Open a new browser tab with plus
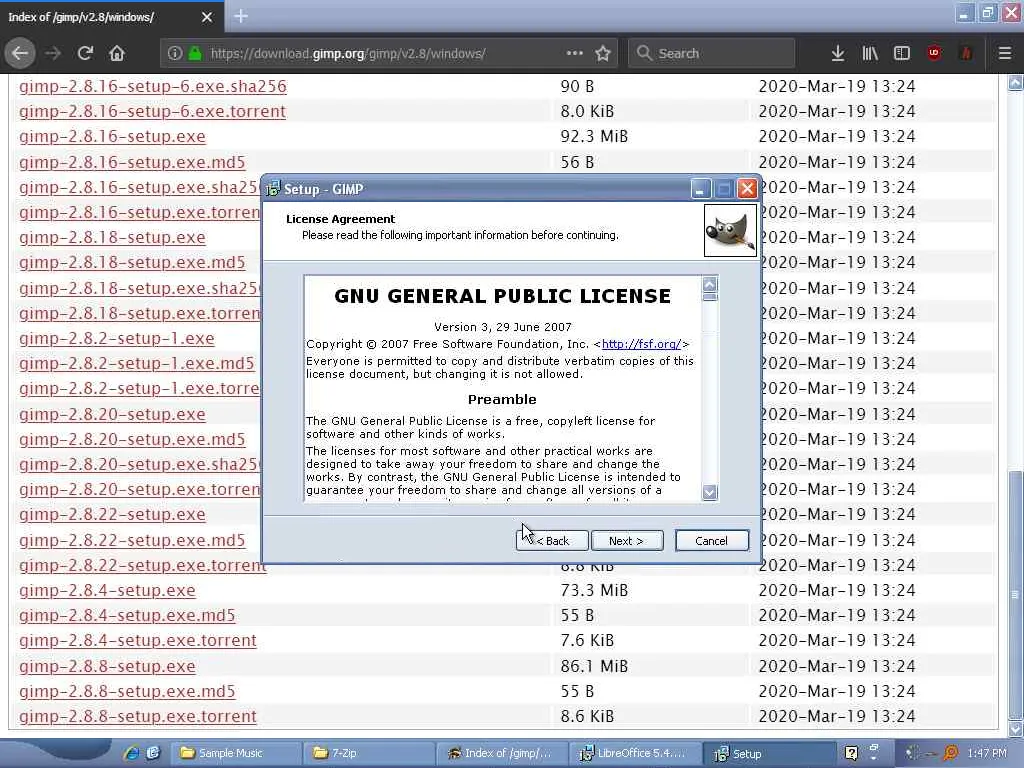The width and height of the screenshot is (1024, 768). (241, 16)
